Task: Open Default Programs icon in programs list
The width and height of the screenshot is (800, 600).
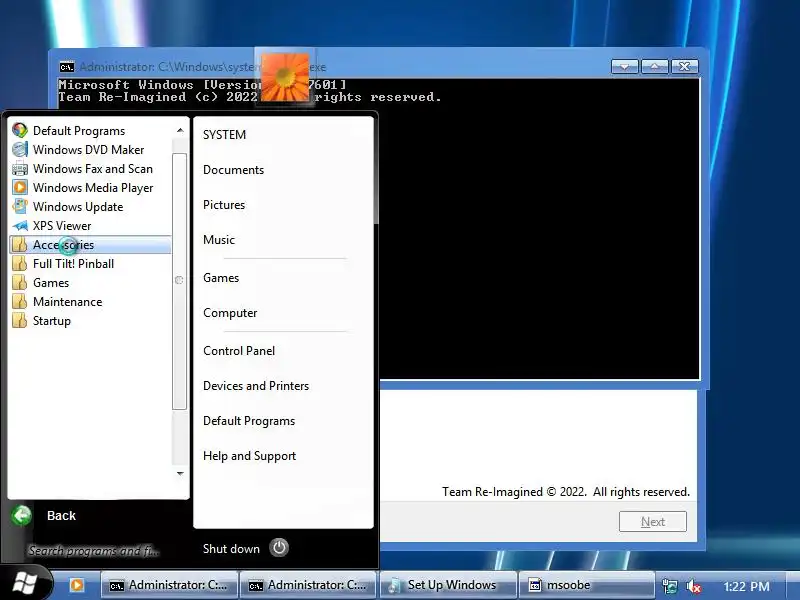Action: tap(19, 131)
